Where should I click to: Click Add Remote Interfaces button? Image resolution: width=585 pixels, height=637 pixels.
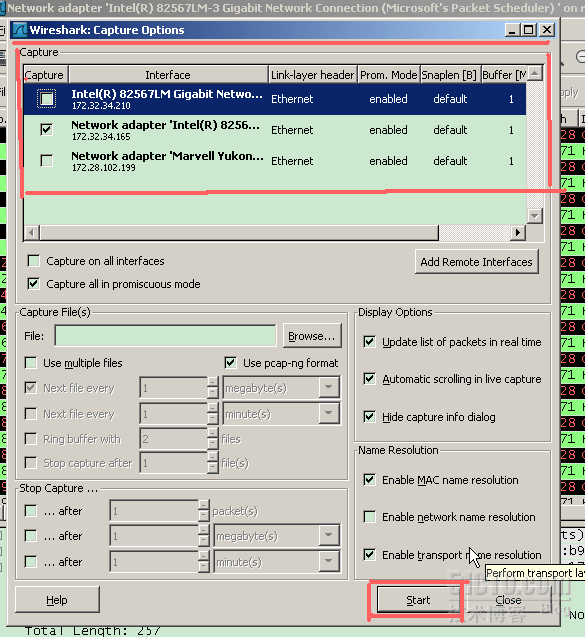(476, 262)
